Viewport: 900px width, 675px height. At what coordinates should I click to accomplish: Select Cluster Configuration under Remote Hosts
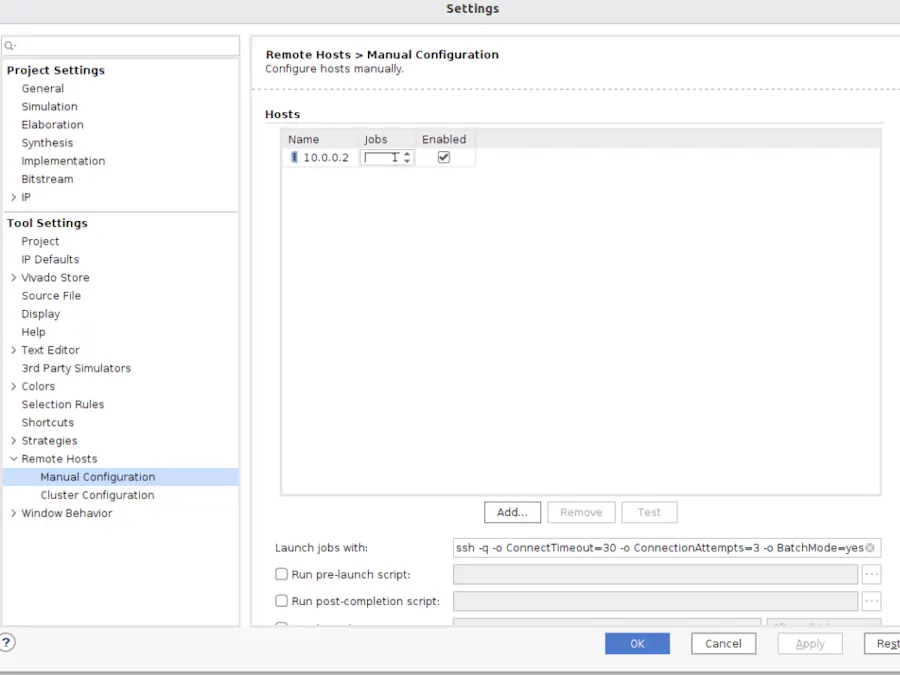click(97, 495)
